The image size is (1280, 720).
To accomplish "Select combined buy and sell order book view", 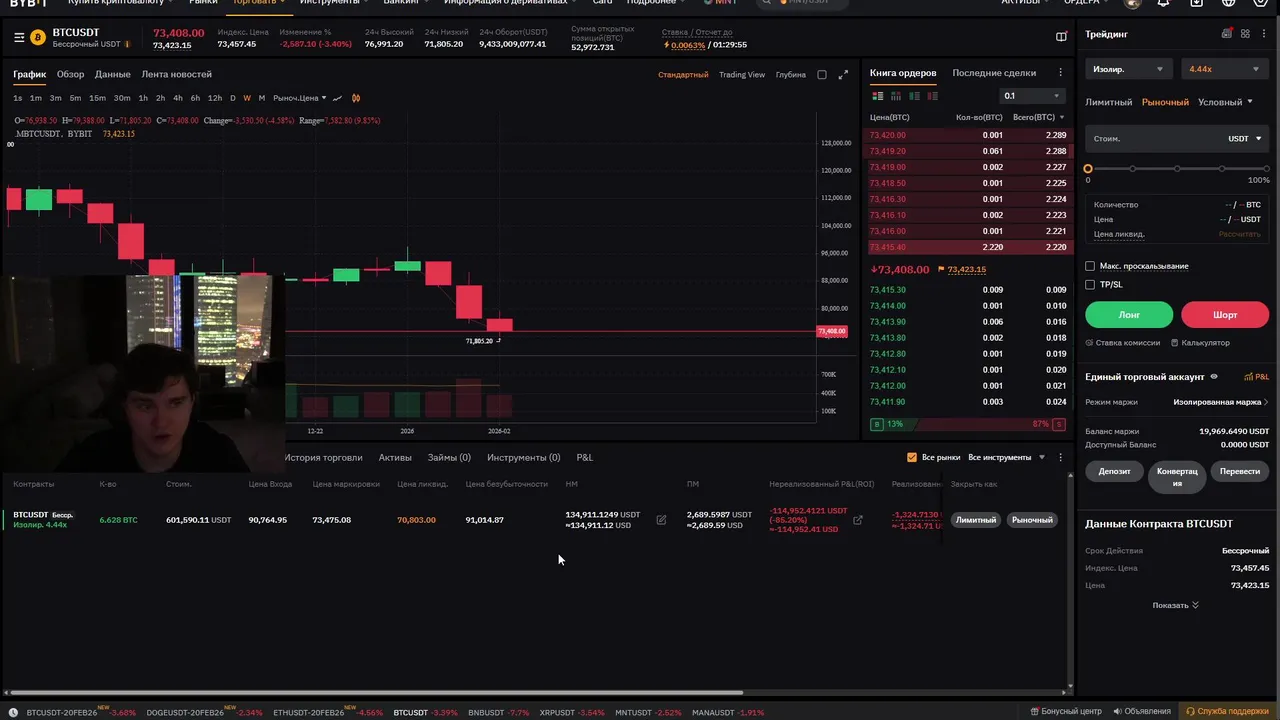I will (878, 96).
